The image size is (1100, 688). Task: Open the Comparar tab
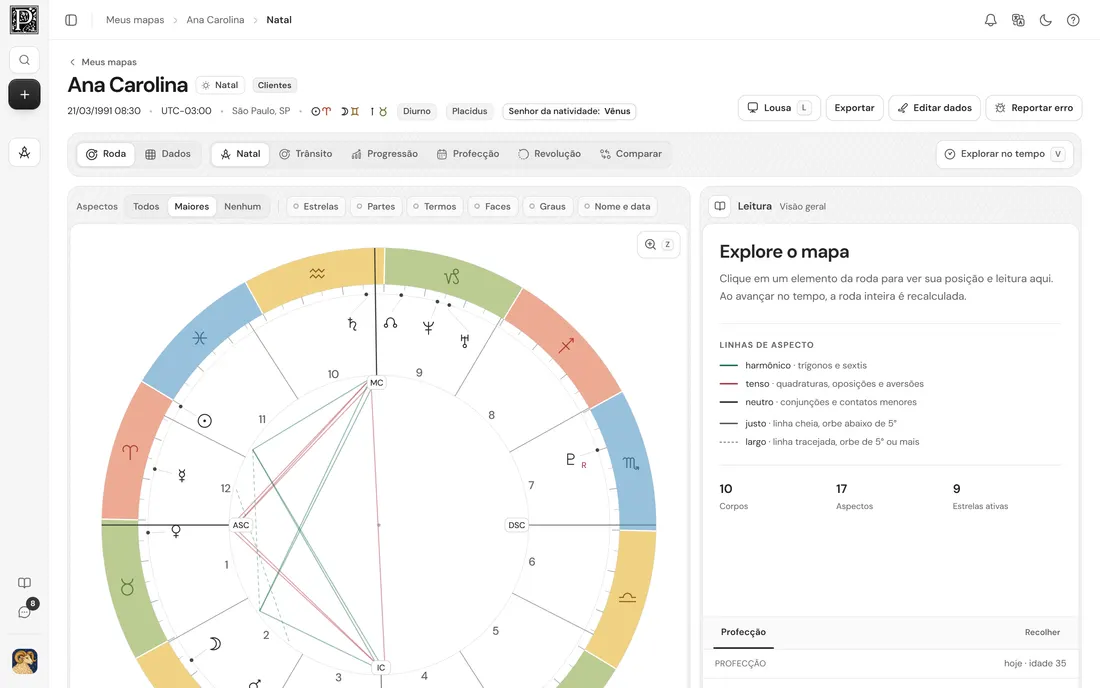(x=631, y=154)
